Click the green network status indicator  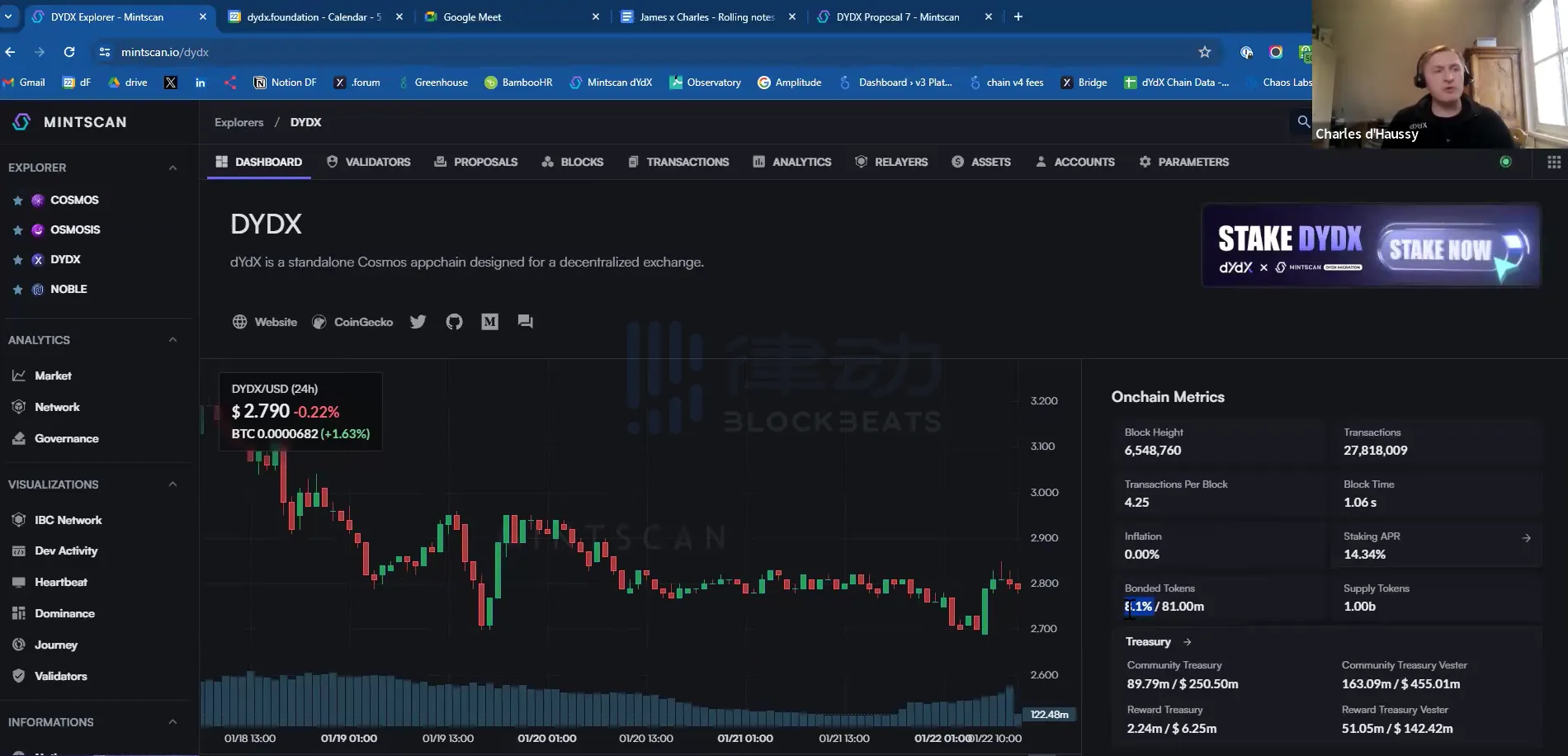point(1505,162)
